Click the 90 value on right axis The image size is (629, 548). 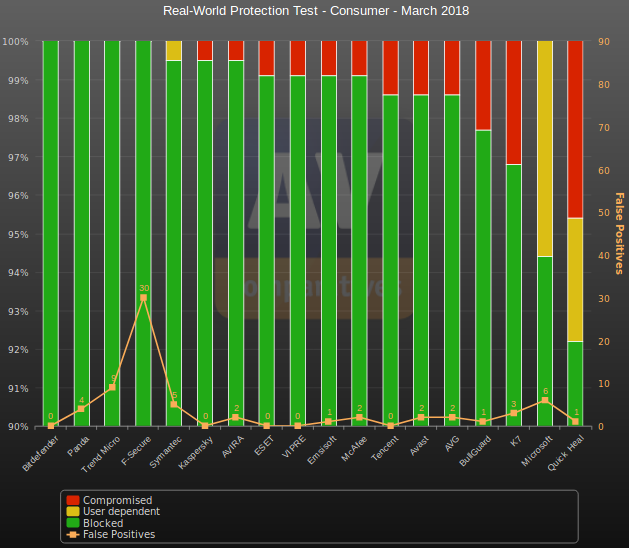604,42
